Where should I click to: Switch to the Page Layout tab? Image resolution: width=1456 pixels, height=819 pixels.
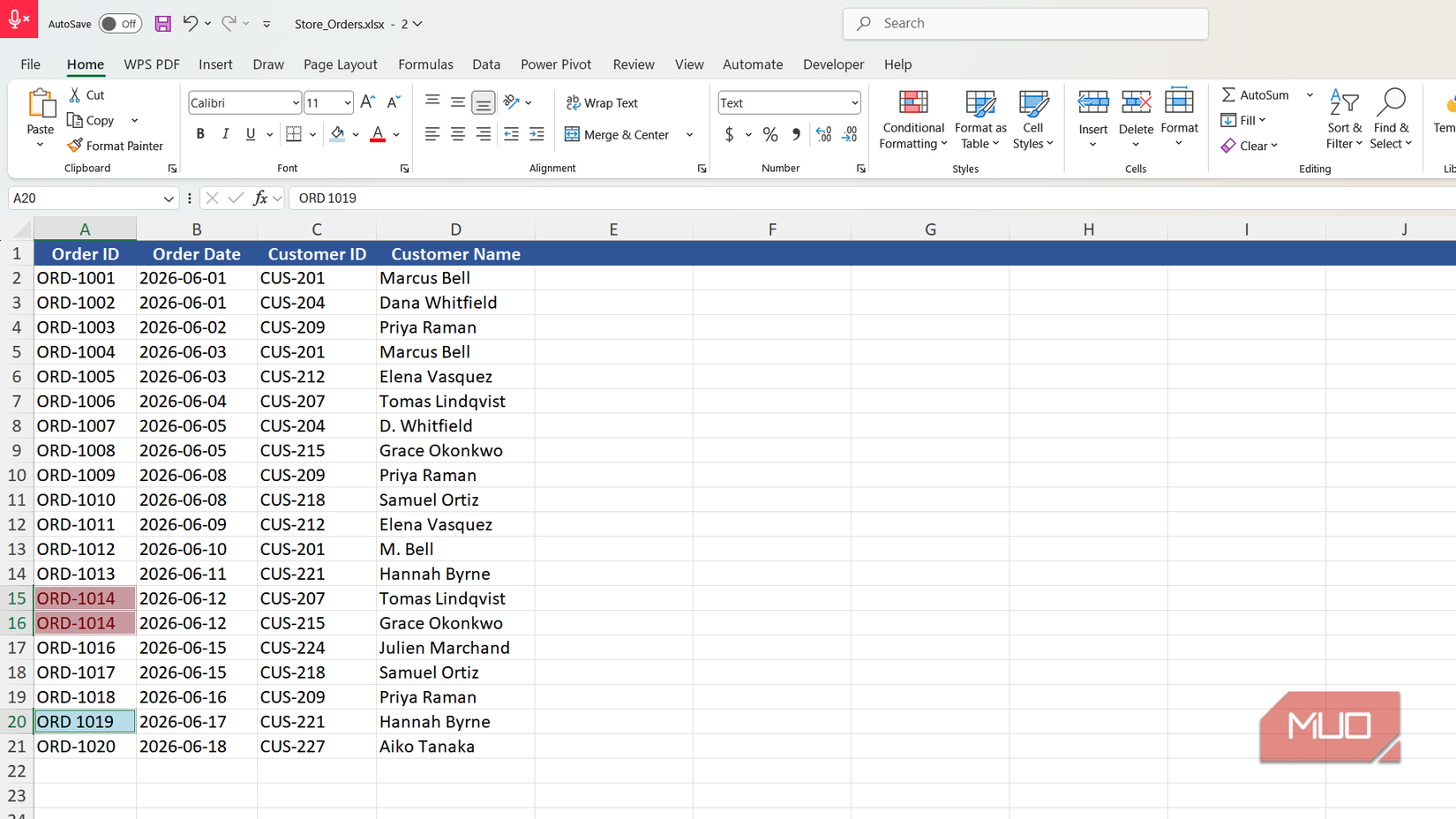pos(340,64)
